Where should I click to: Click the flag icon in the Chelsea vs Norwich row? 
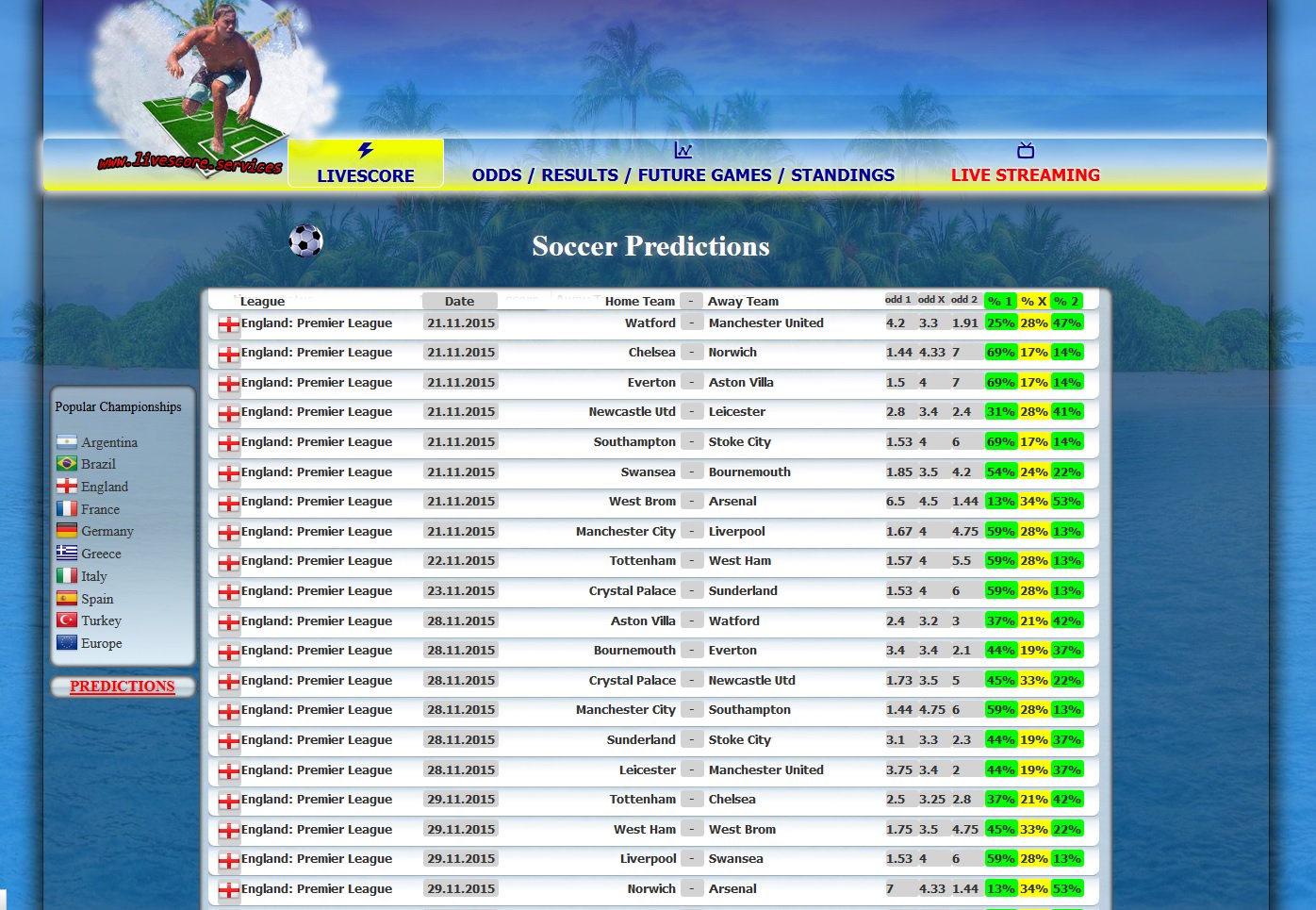(x=229, y=356)
